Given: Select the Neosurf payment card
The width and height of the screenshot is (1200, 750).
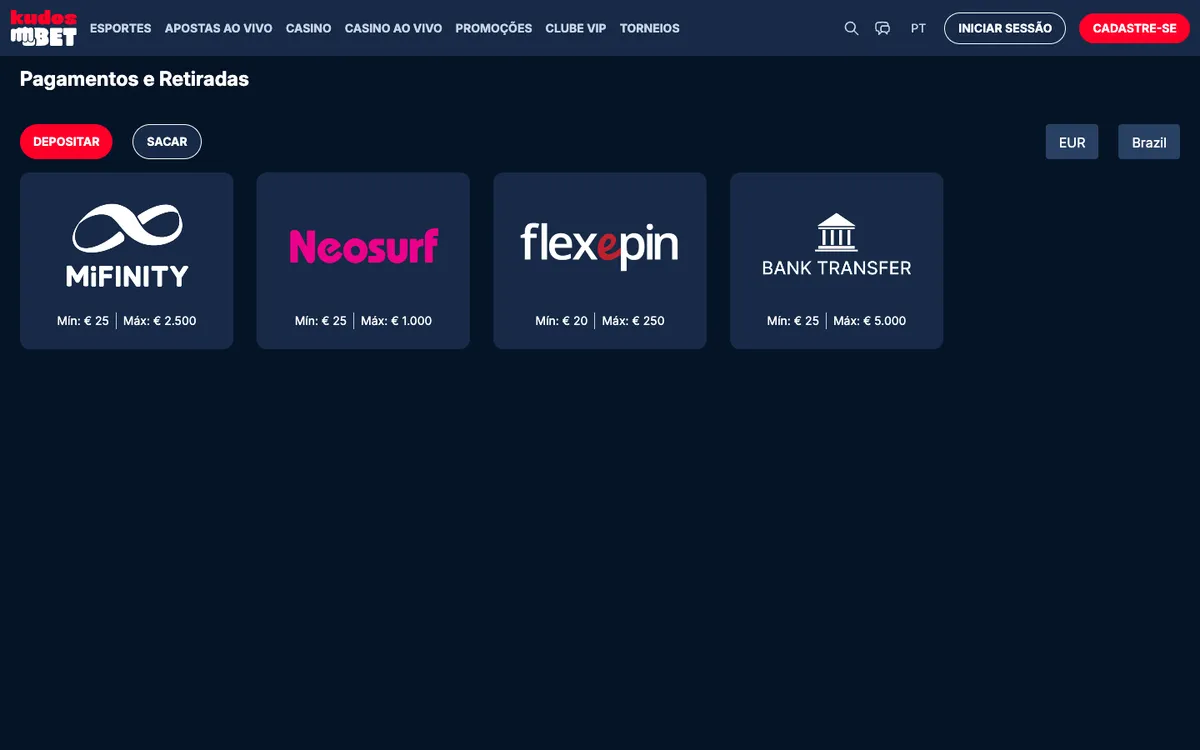Looking at the screenshot, I should click(x=363, y=261).
